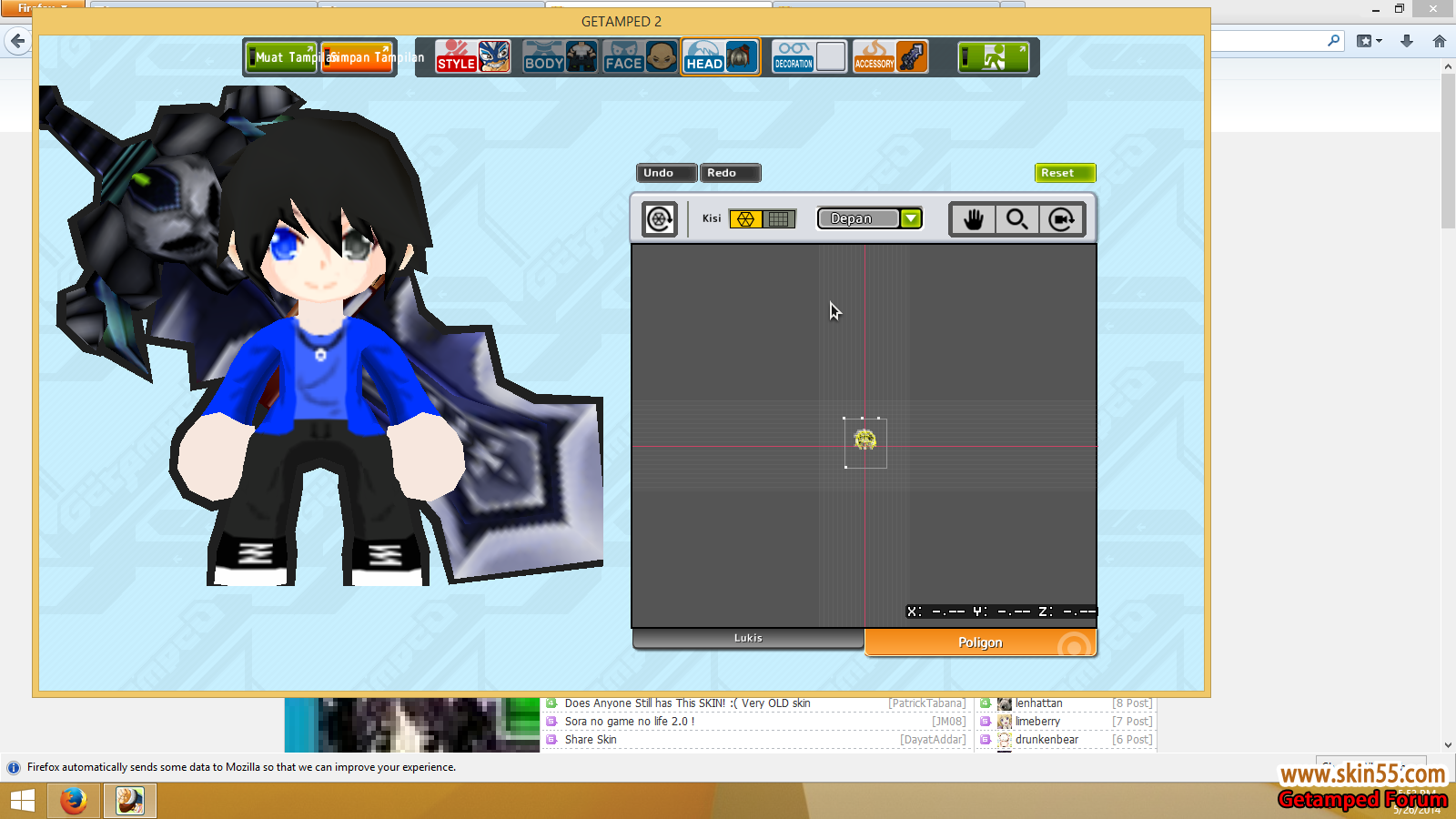The image size is (1456, 819).
Task: Click Firefox search magnifier icon
Action: click(1333, 41)
